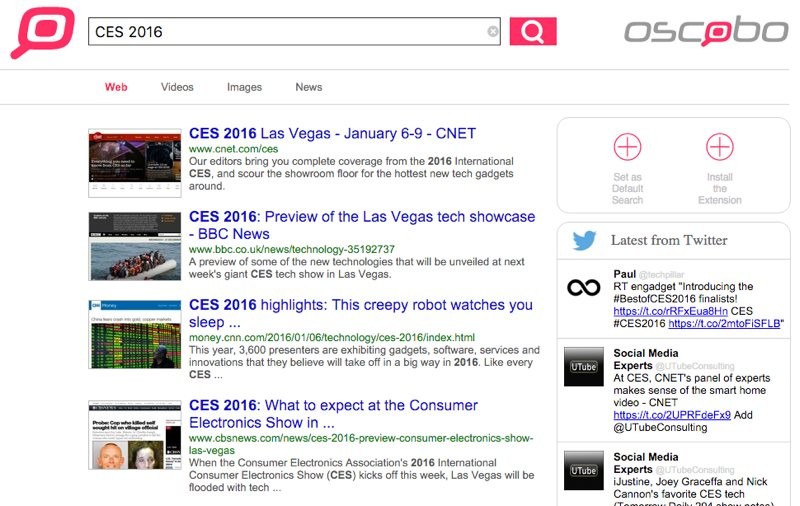Image resolution: width=800 pixels, height=506 pixels.
Task: Switch to the Videos tab
Action: click(177, 87)
